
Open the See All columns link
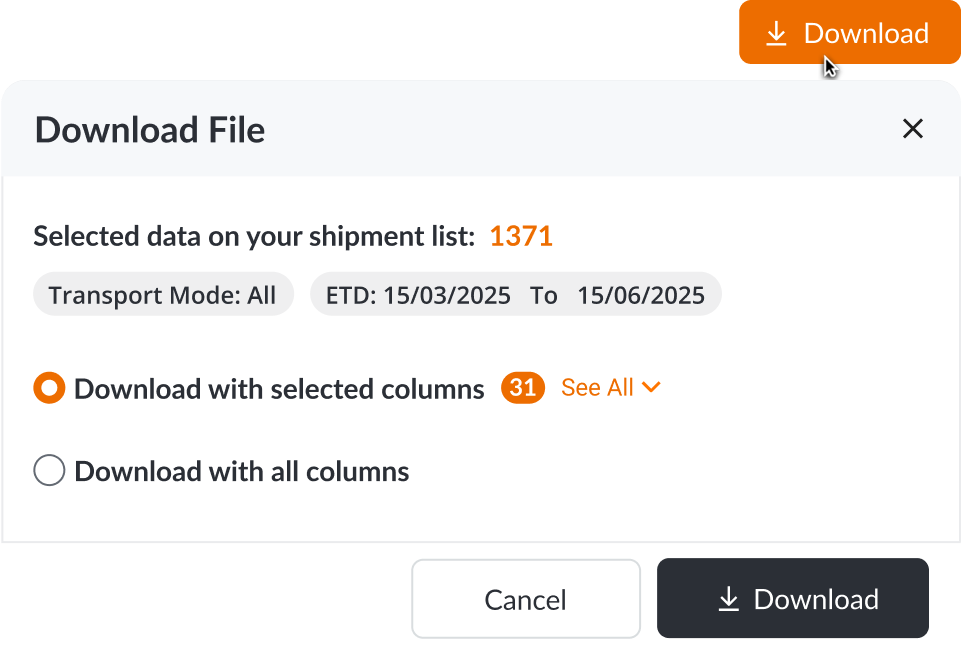coord(598,388)
